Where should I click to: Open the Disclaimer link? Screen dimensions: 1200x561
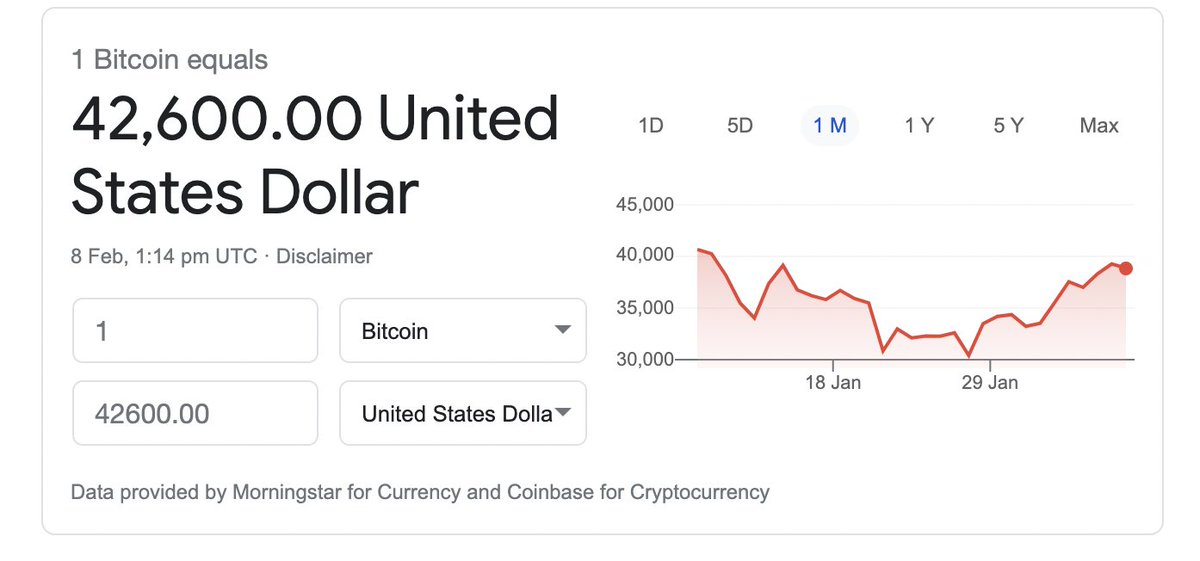tap(324, 256)
